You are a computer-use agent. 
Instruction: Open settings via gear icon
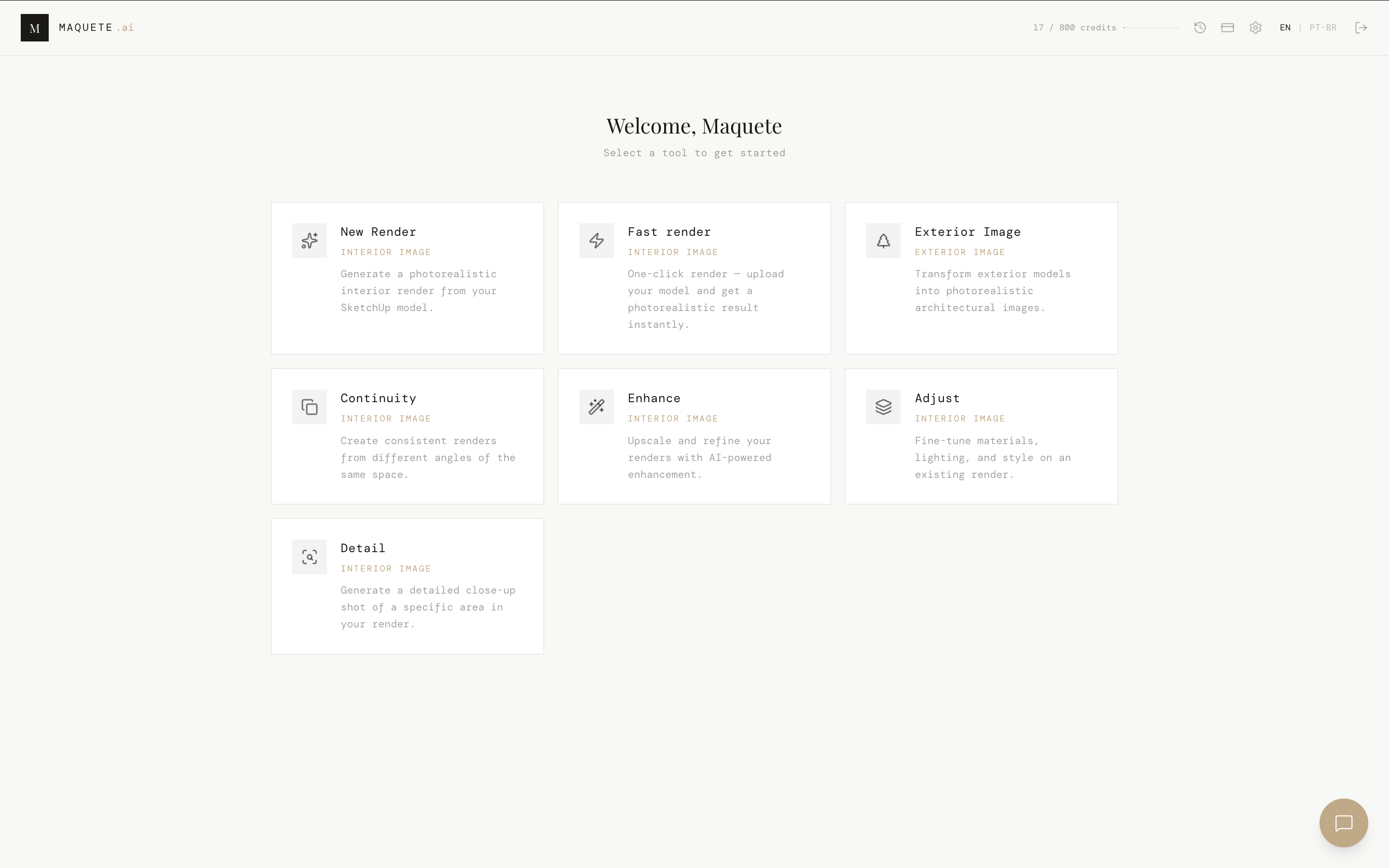[1255, 27]
